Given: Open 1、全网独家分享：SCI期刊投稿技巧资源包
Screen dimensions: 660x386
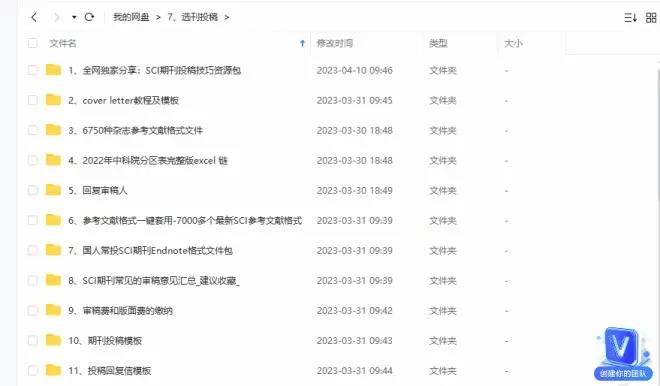Looking at the screenshot, I should [x=154, y=70].
